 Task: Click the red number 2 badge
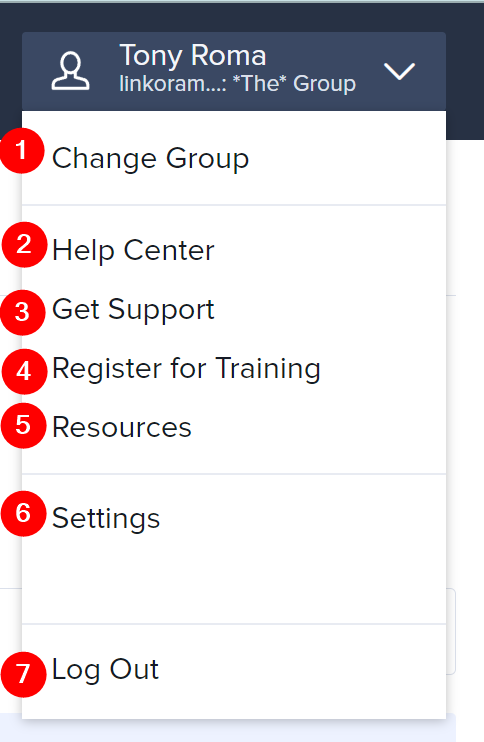[x=25, y=245]
